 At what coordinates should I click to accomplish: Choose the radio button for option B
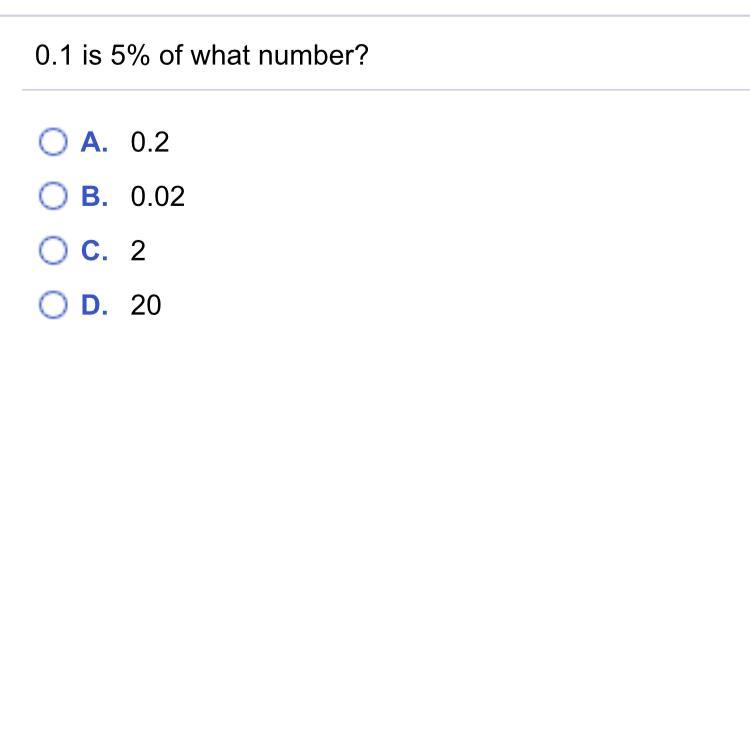click(x=53, y=197)
